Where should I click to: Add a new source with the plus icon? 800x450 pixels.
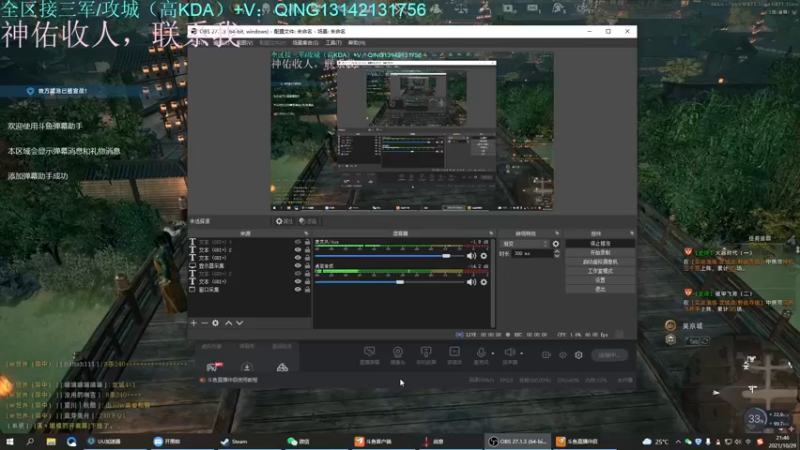[x=193, y=323]
